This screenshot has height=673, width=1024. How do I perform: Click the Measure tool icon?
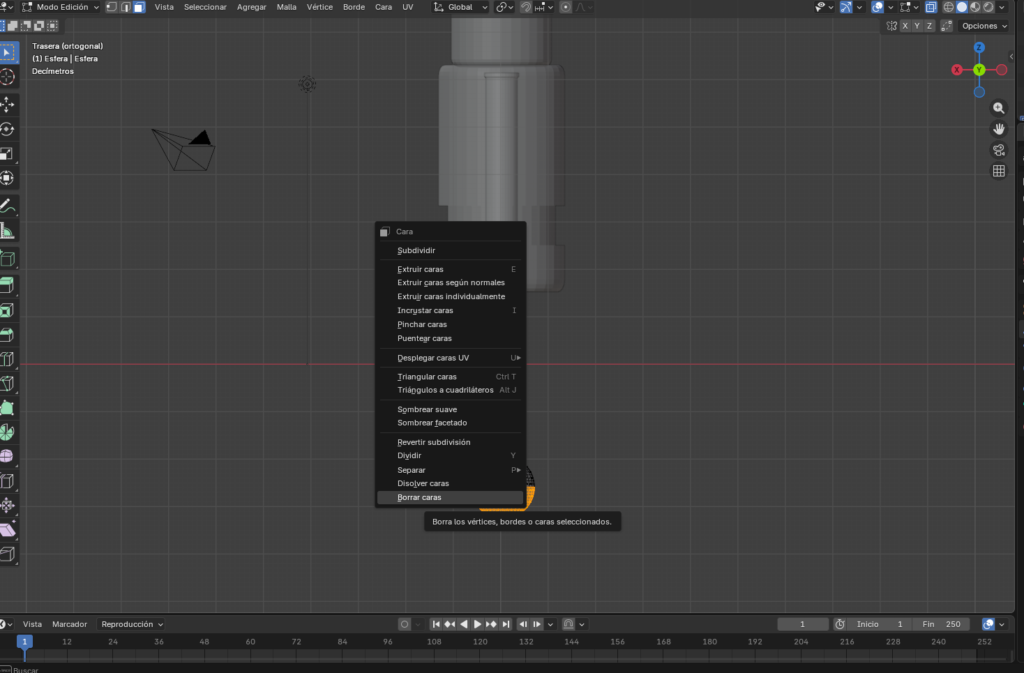click(7, 232)
